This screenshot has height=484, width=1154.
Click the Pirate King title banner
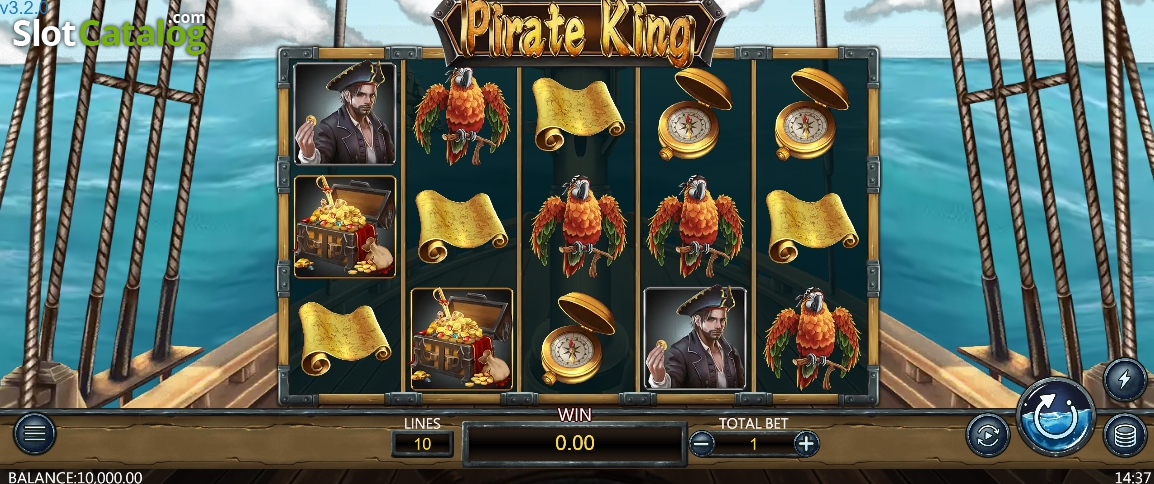tap(578, 32)
